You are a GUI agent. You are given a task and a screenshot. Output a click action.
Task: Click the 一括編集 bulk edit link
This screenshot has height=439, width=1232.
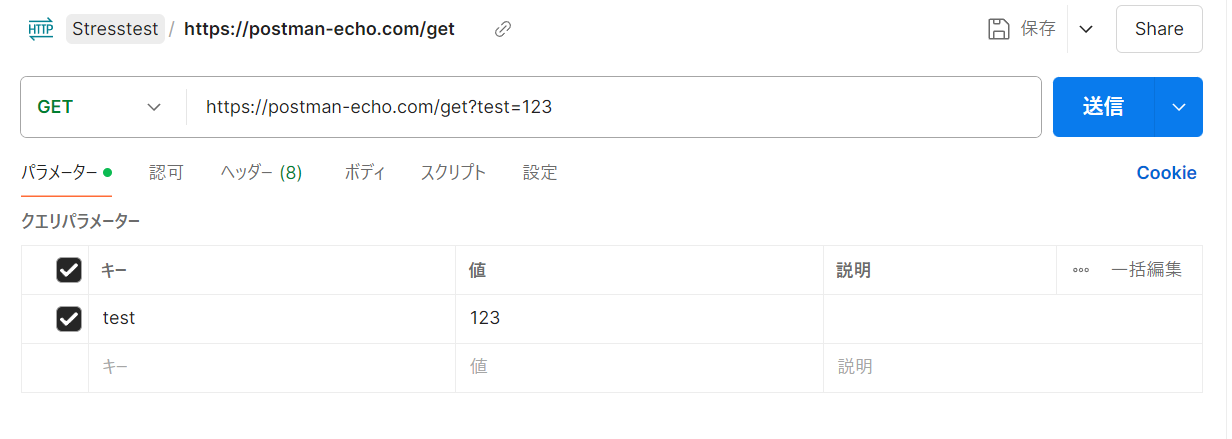click(1146, 270)
